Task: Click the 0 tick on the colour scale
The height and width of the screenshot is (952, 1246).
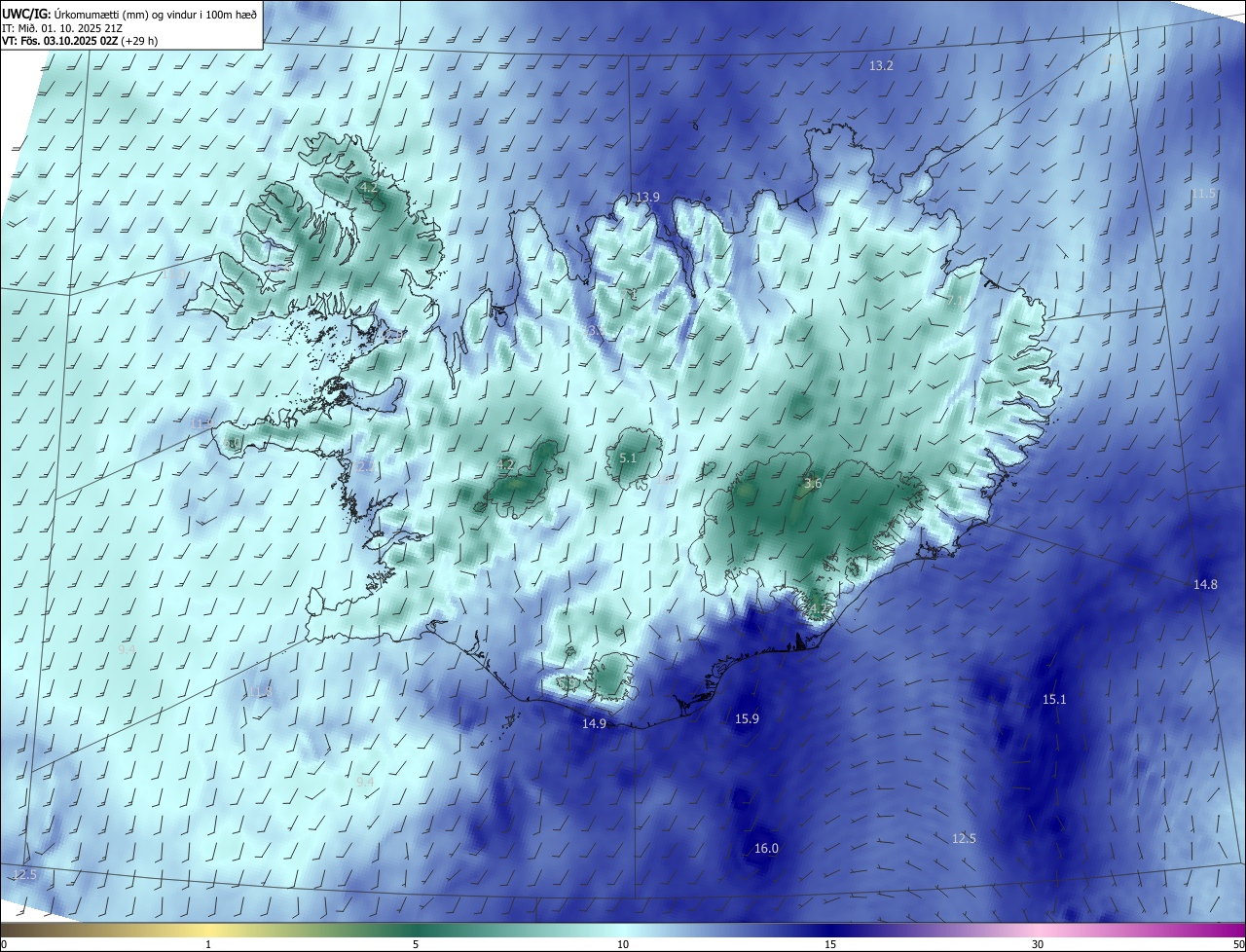Action: 4,944
